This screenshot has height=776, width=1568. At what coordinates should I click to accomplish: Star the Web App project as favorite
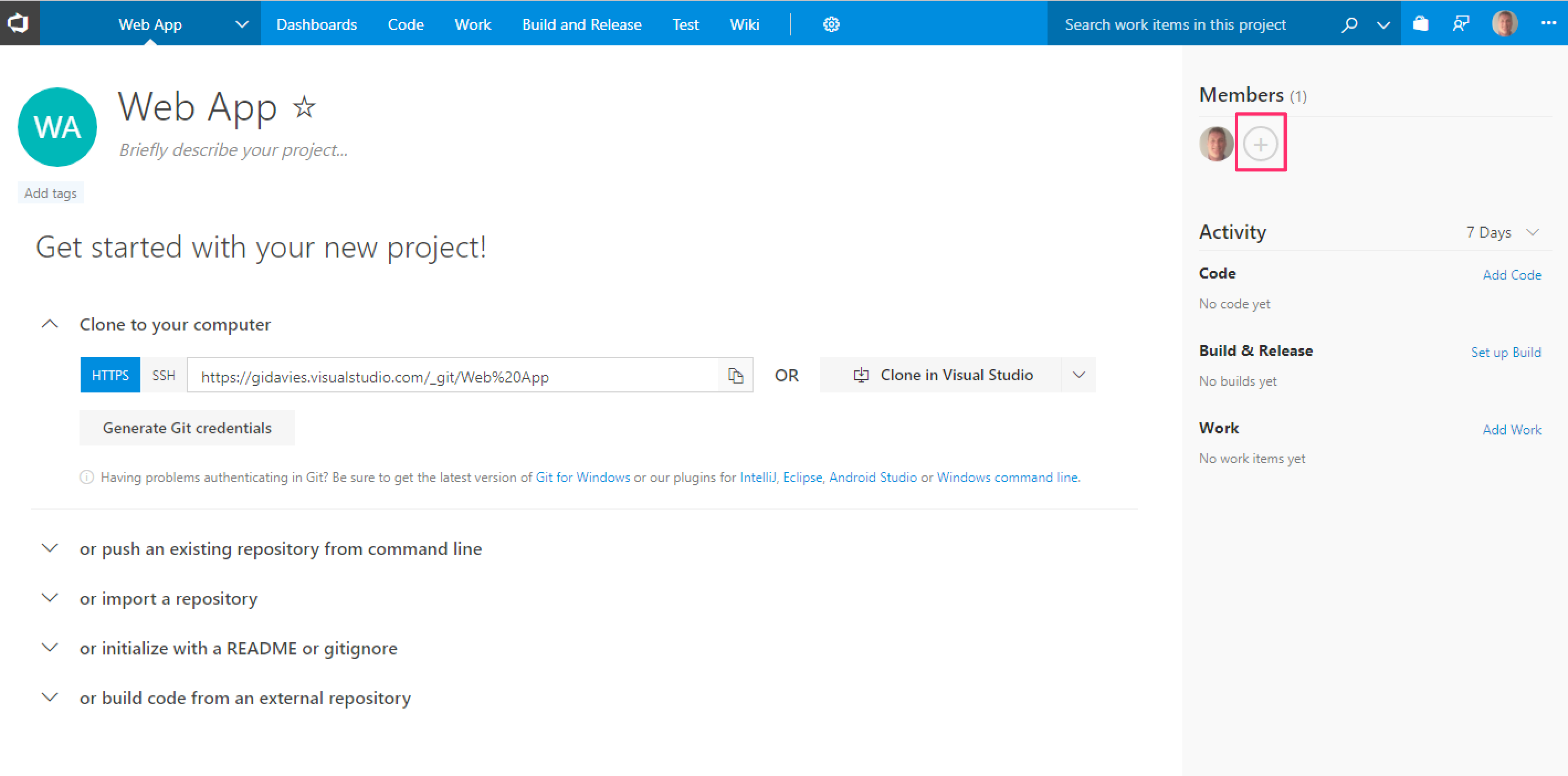pos(304,108)
